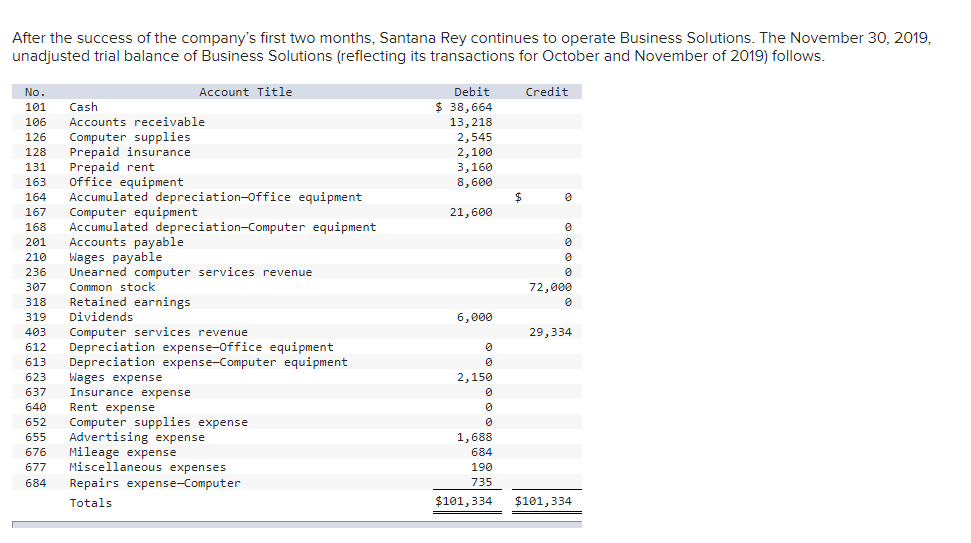Click the horizontal scrollbar below the table
This screenshot has height=543, width=971.
297,524
